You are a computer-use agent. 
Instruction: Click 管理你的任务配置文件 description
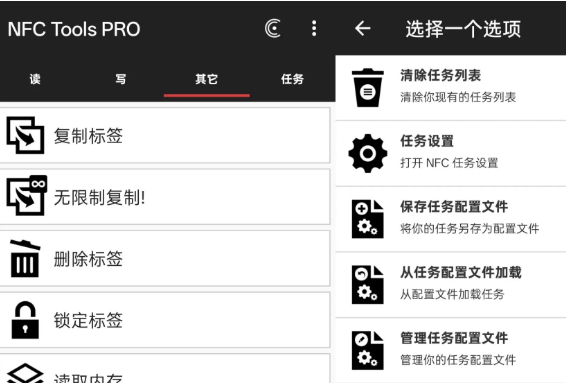(x=458, y=360)
